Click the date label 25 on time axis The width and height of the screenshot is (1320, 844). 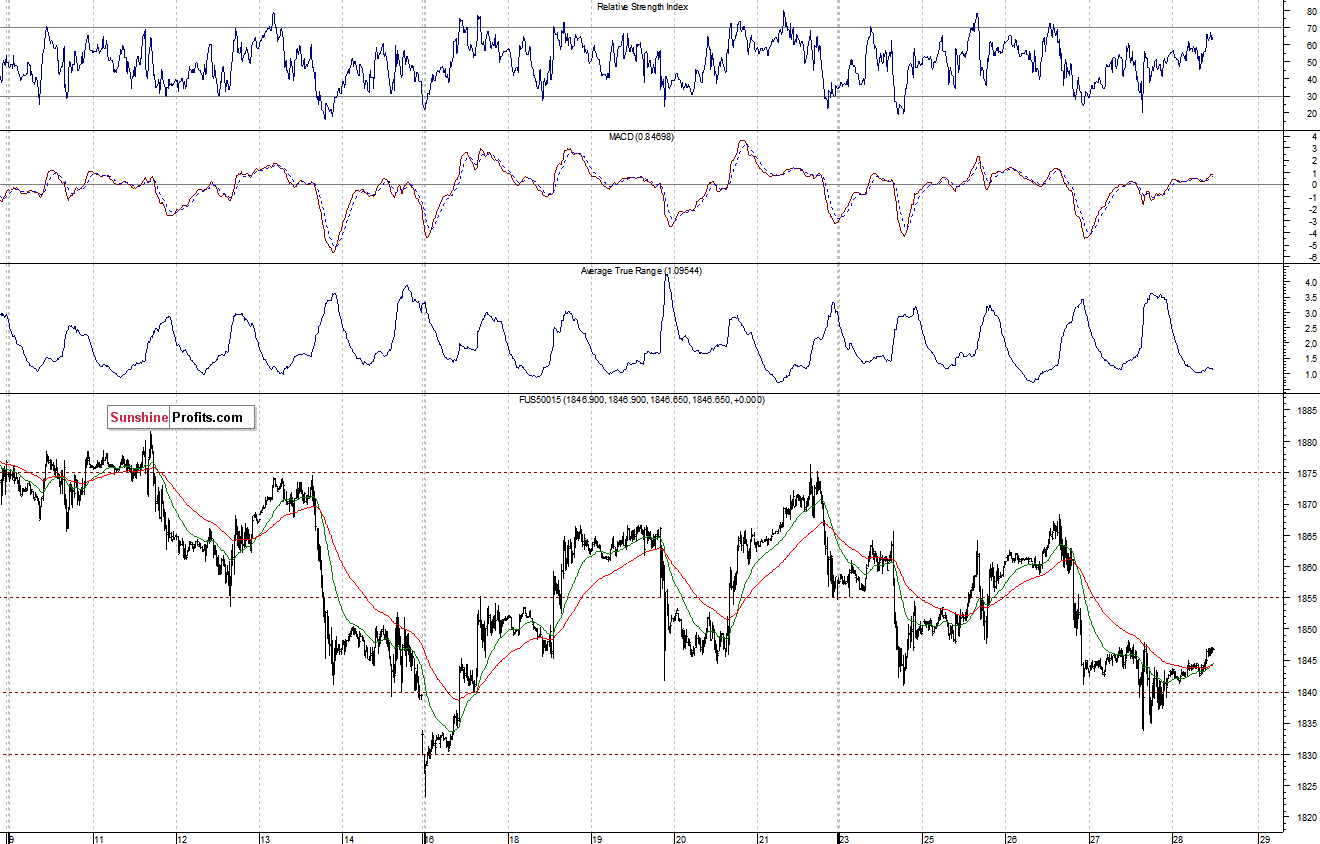[929, 838]
